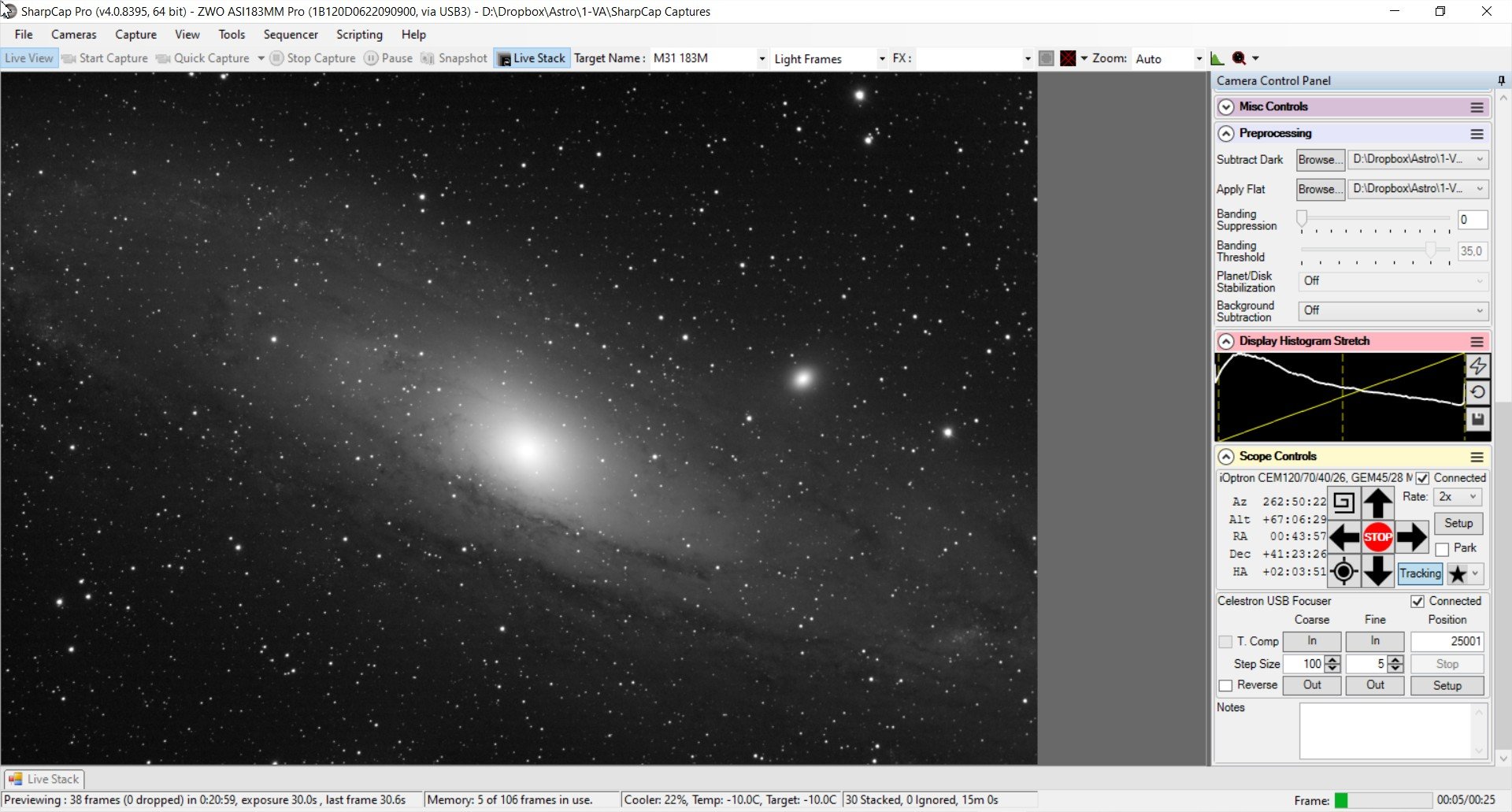Slew the mount using the up arrow
This screenshot has width=1512, height=812.
pyautogui.click(x=1377, y=502)
